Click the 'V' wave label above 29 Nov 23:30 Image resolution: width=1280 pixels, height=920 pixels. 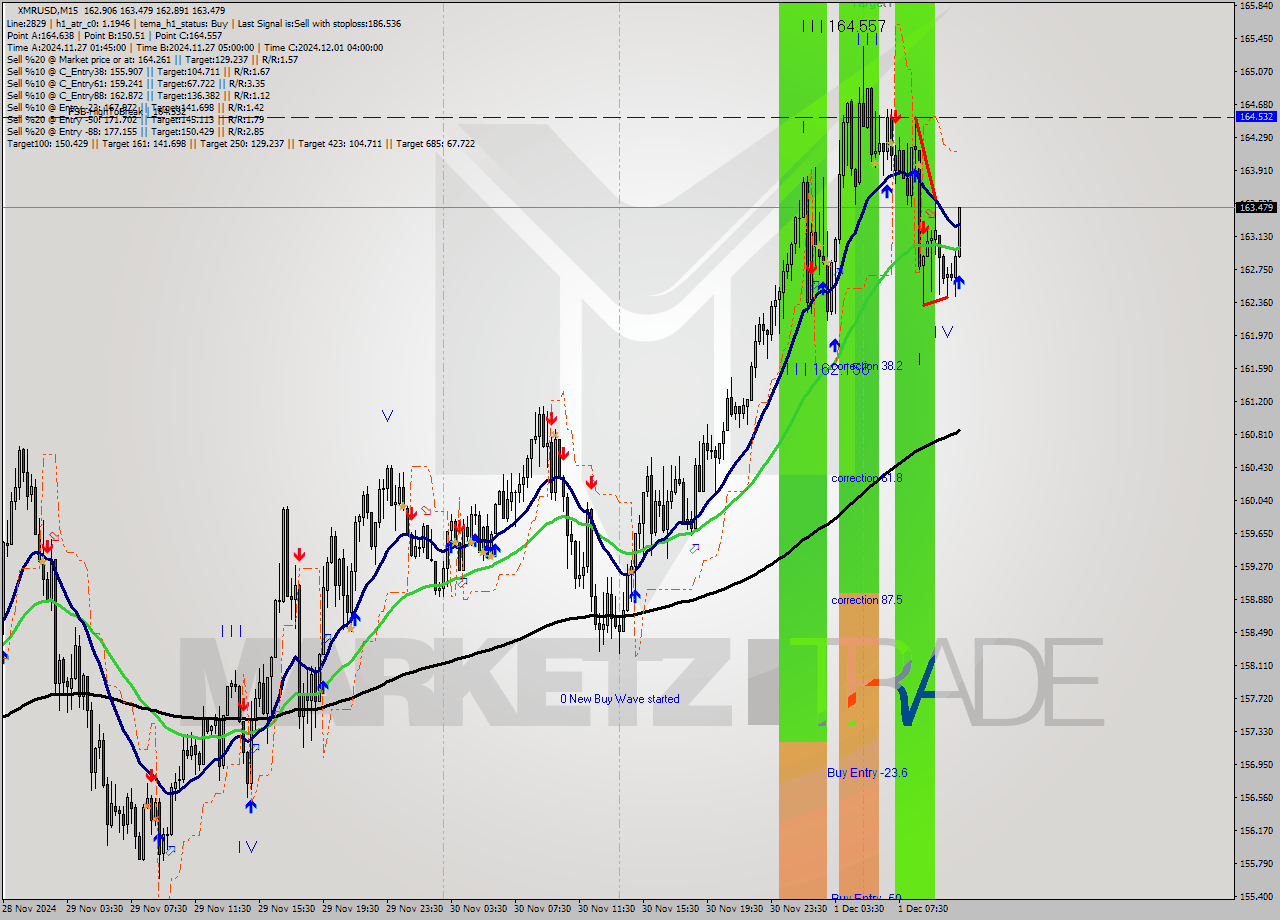387,416
